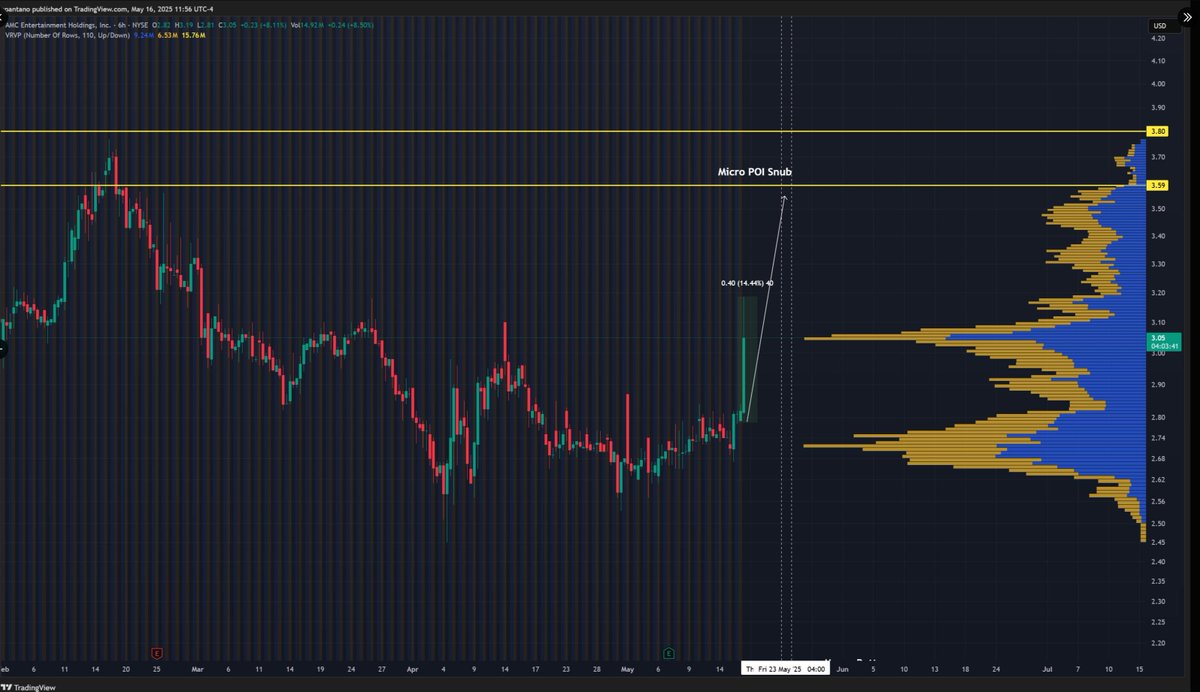Click the 3.05 current price label
Screen dimensions: 1200x692
click(x=1160, y=338)
